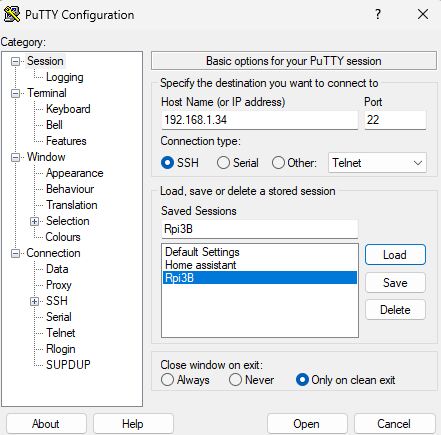Select the Other connection type radio

click(278, 163)
